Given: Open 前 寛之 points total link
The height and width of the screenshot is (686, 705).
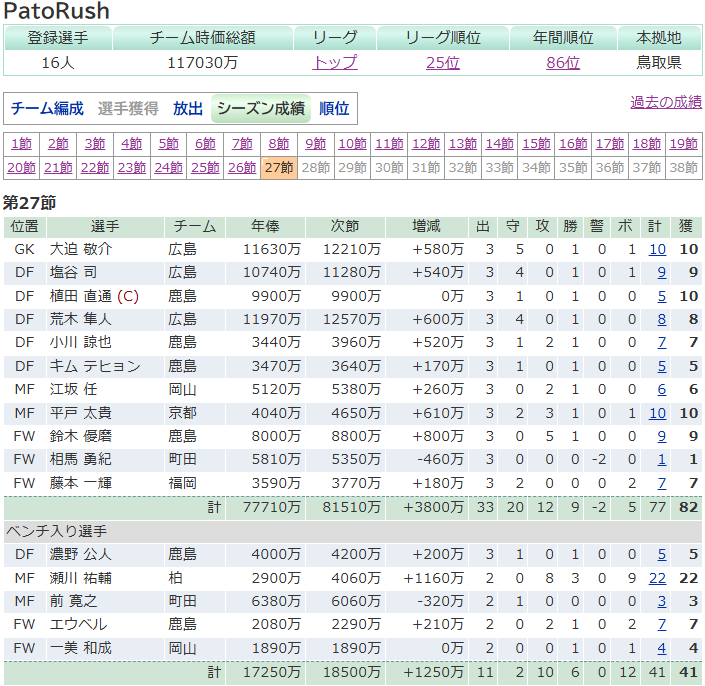Looking at the screenshot, I should [x=662, y=601].
